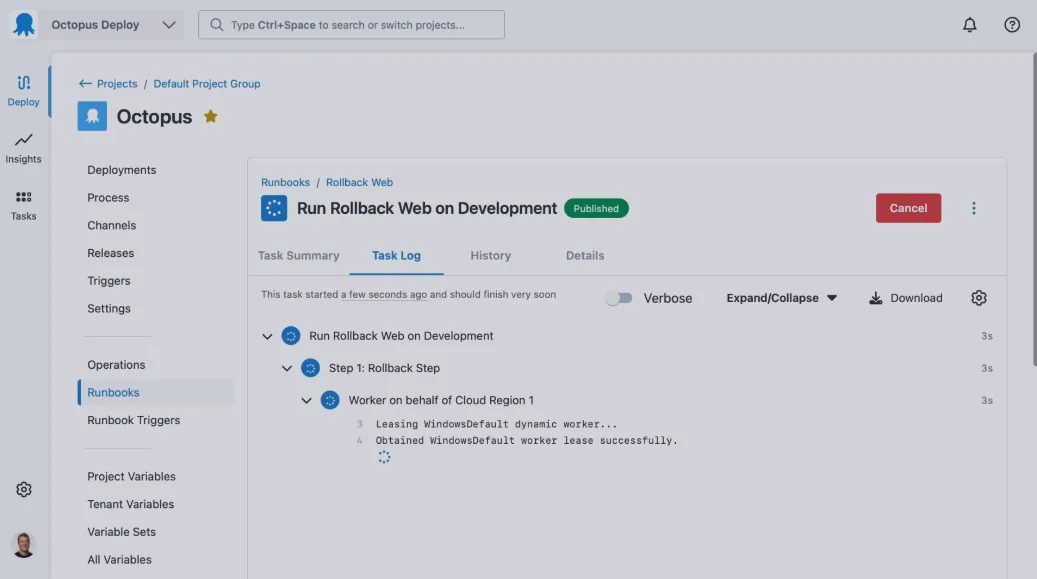The height and width of the screenshot is (579, 1037).
Task: Click the favorite star next to Octopus
Action: pyautogui.click(x=211, y=116)
